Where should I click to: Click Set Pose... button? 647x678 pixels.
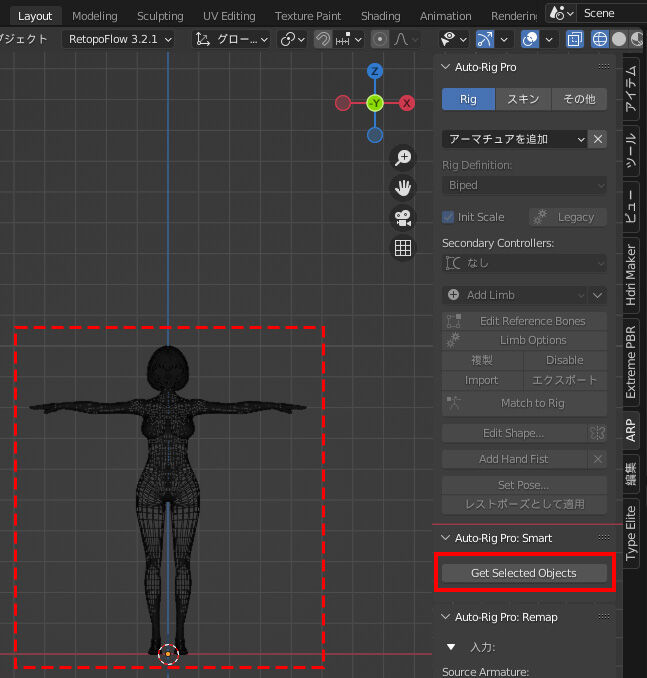[524, 485]
